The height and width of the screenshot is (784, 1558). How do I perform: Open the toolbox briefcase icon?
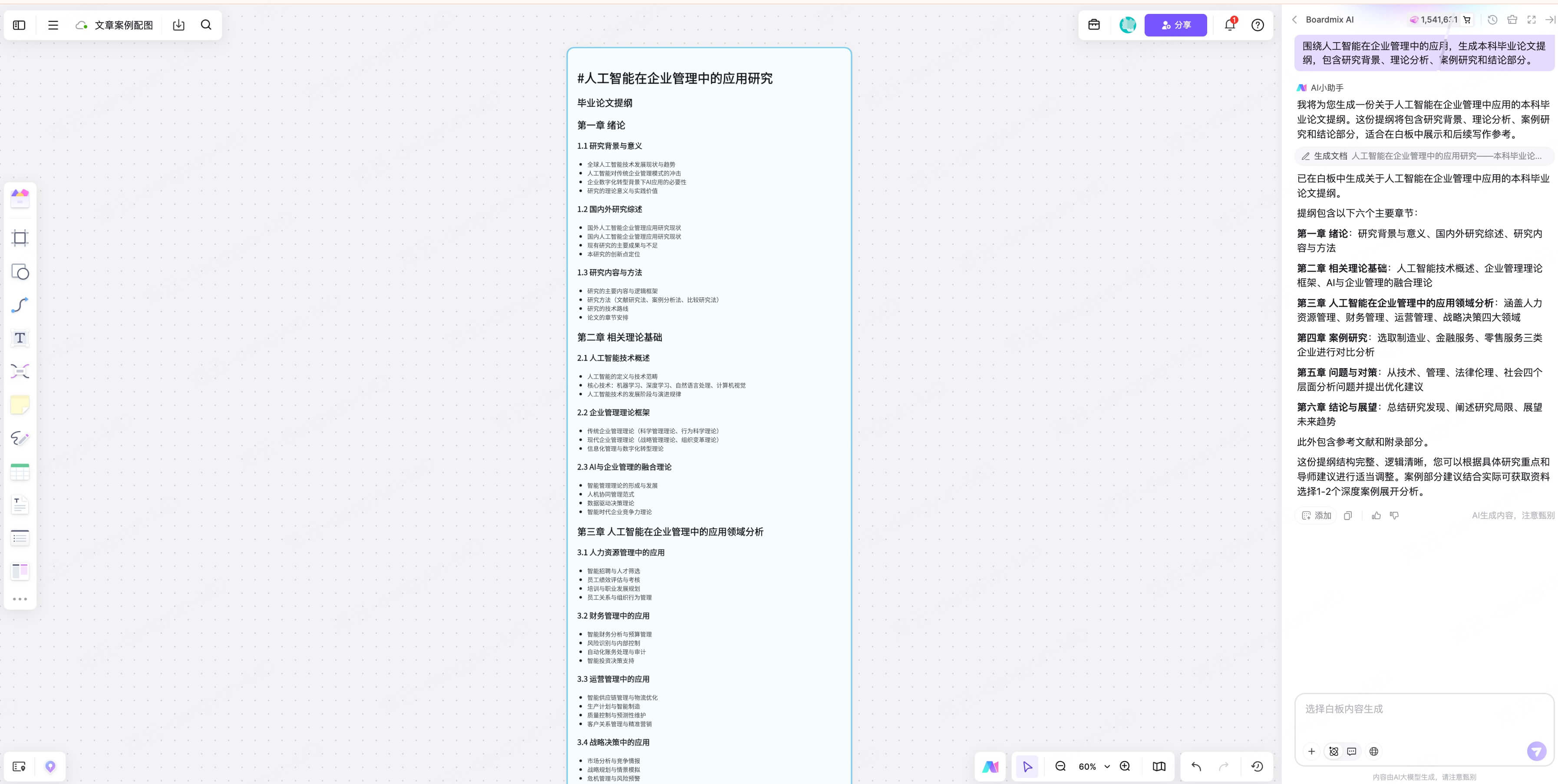click(x=1093, y=25)
